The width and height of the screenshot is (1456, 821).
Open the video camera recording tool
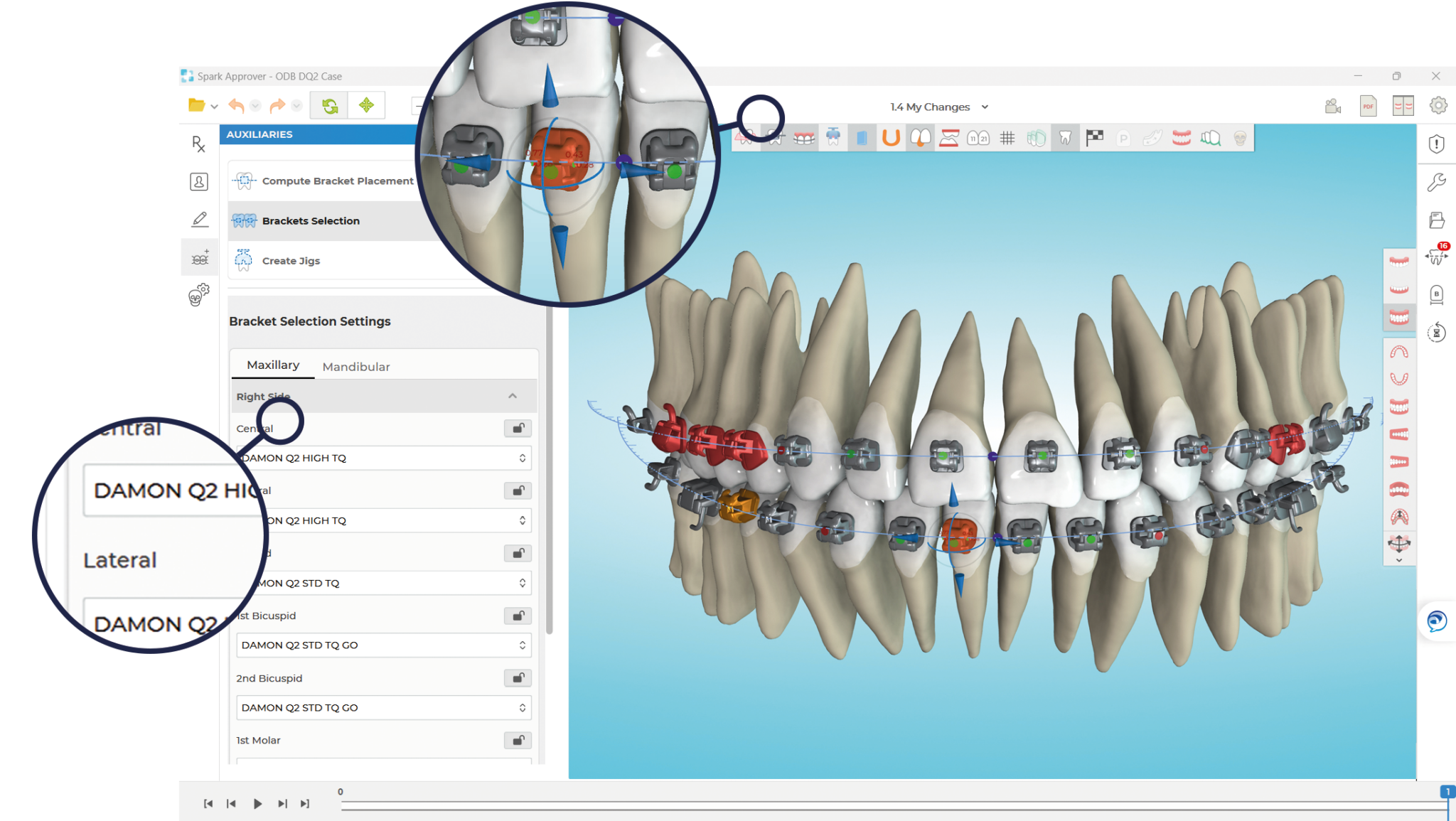point(1333,107)
